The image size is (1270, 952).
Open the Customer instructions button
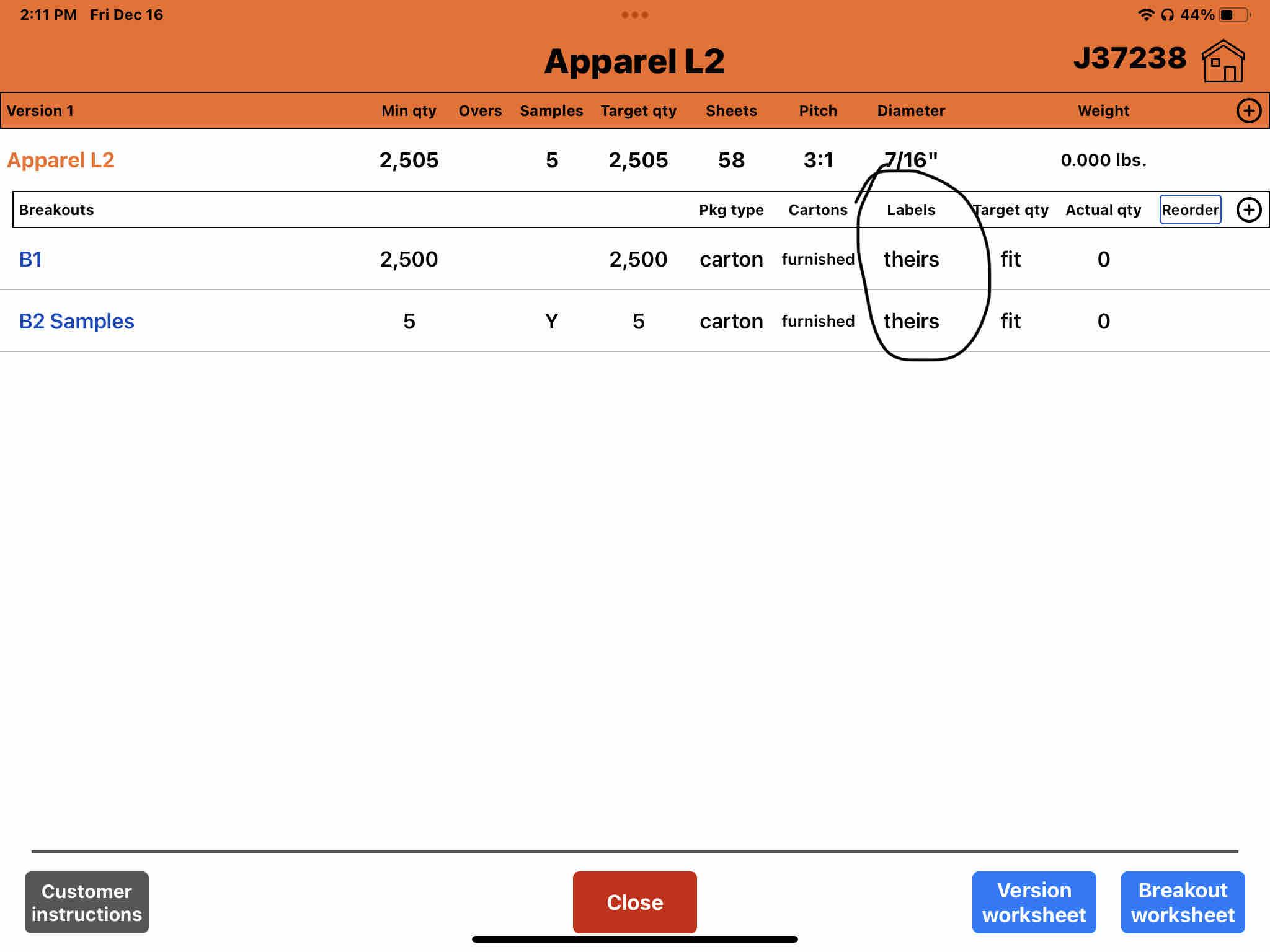point(87,902)
